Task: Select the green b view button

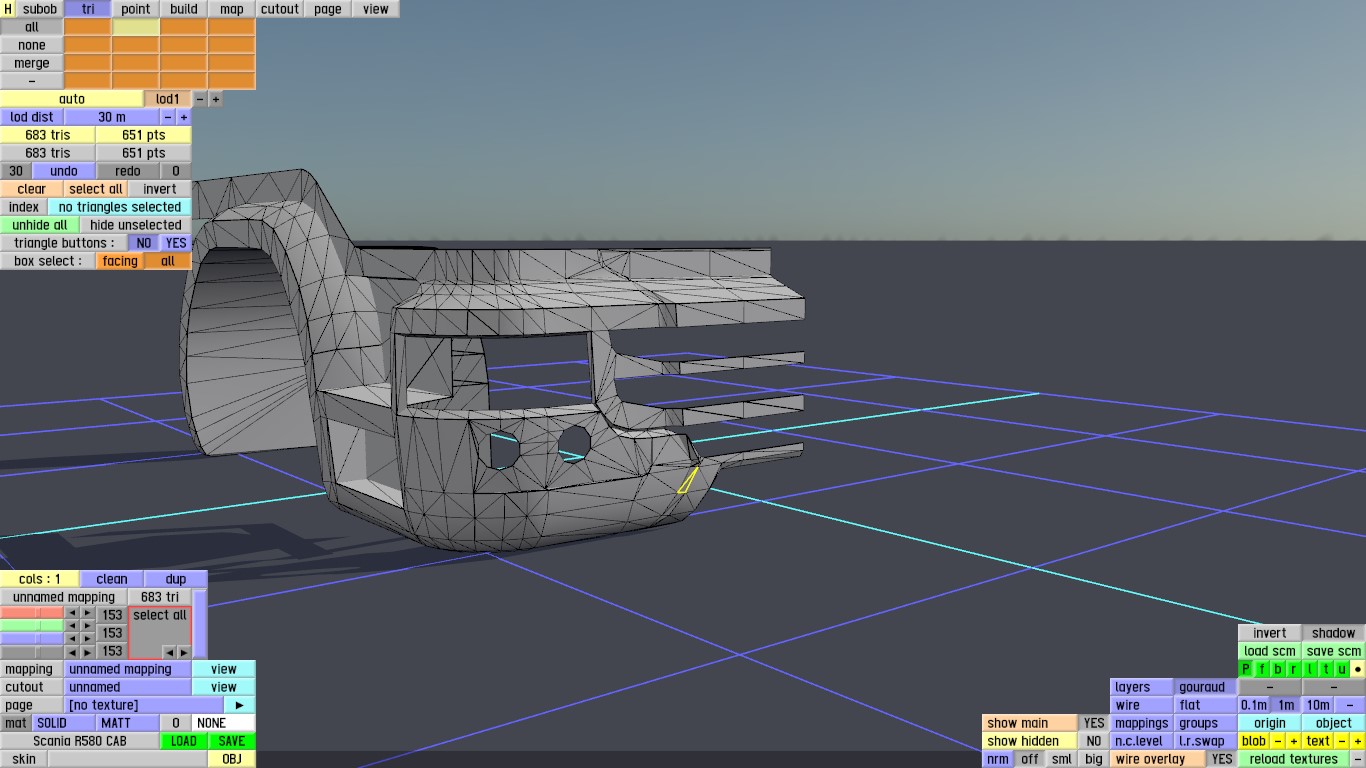Action: (1278, 669)
